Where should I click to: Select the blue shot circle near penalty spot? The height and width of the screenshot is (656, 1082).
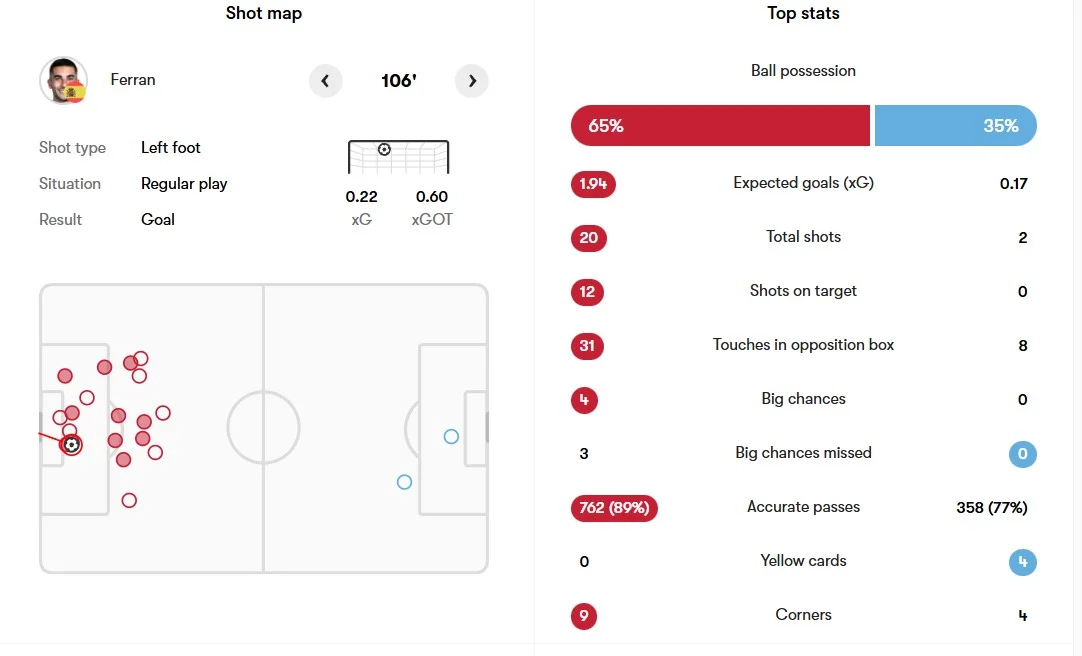tap(451, 437)
